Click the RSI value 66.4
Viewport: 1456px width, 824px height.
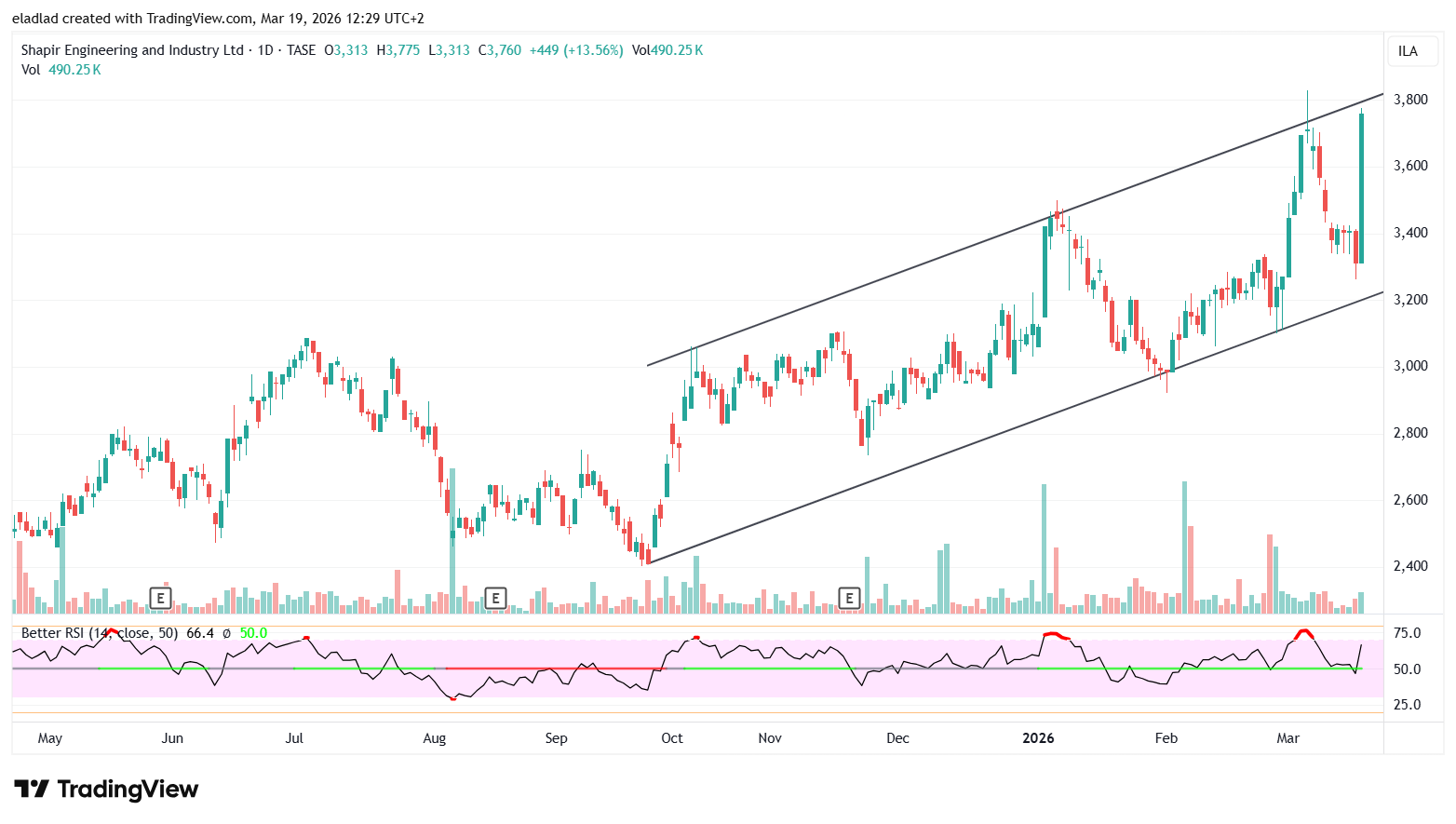[x=200, y=633]
